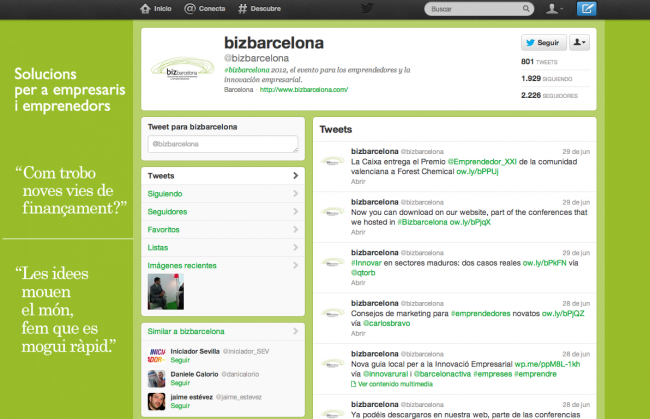The image size is (650, 419).
Task: Click avatar of Consejos de marketing tweet
Action: click(332, 312)
